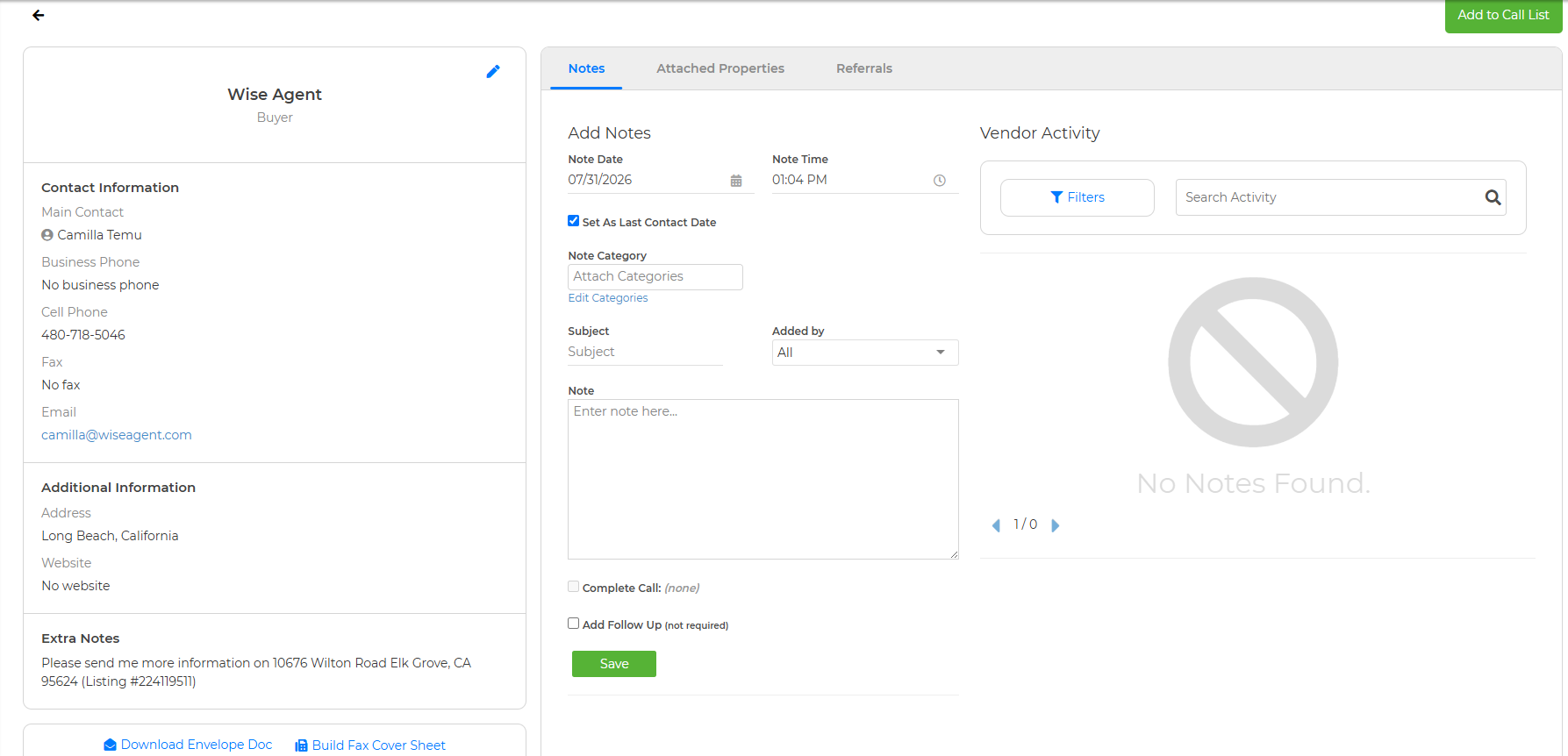Image resolution: width=1568 pixels, height=756 pixels.
Task: Click the Wise Agent contact heading
Action: (275, 95)
